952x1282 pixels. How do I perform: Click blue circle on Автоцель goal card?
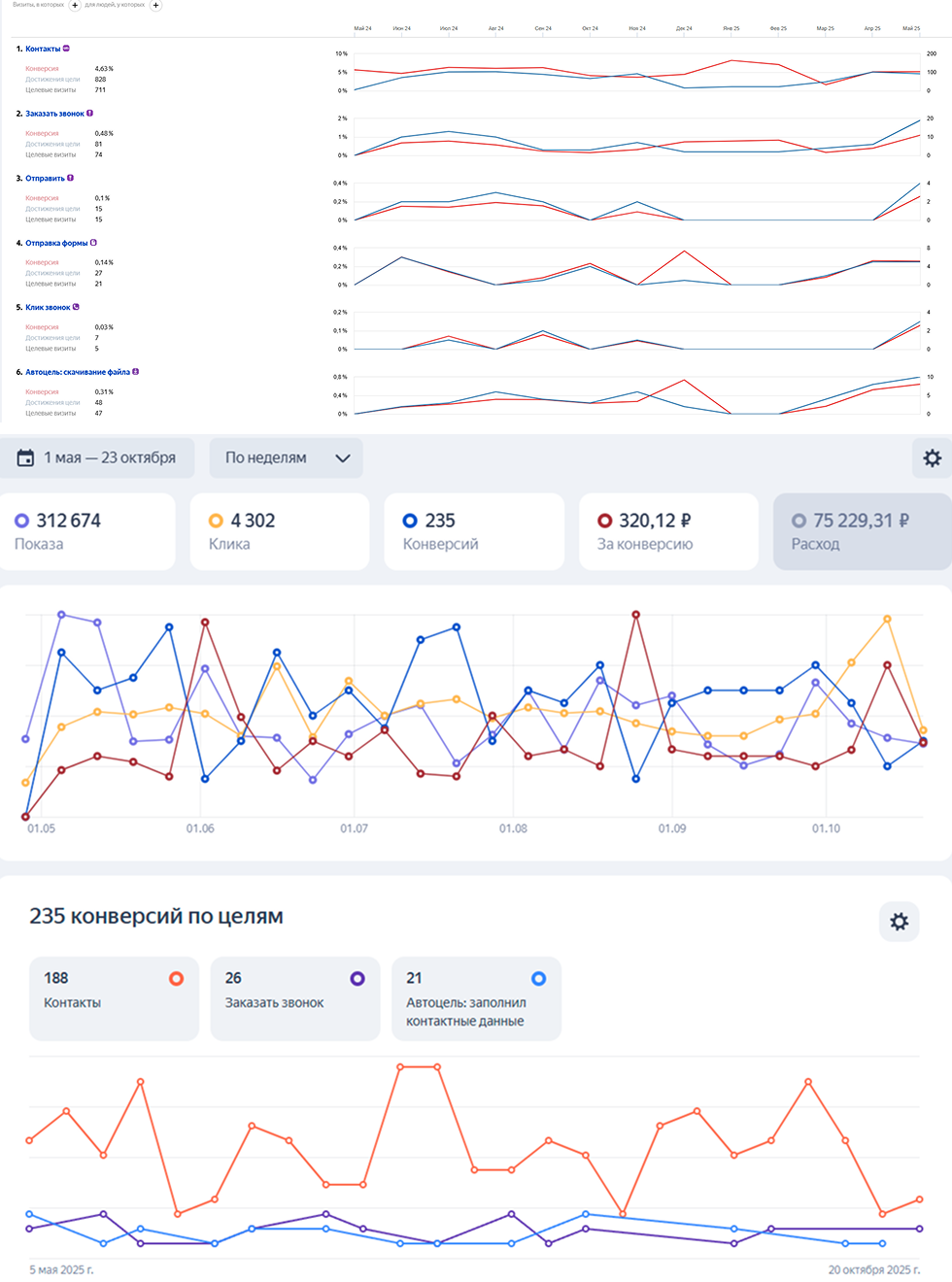pos(538,979)
